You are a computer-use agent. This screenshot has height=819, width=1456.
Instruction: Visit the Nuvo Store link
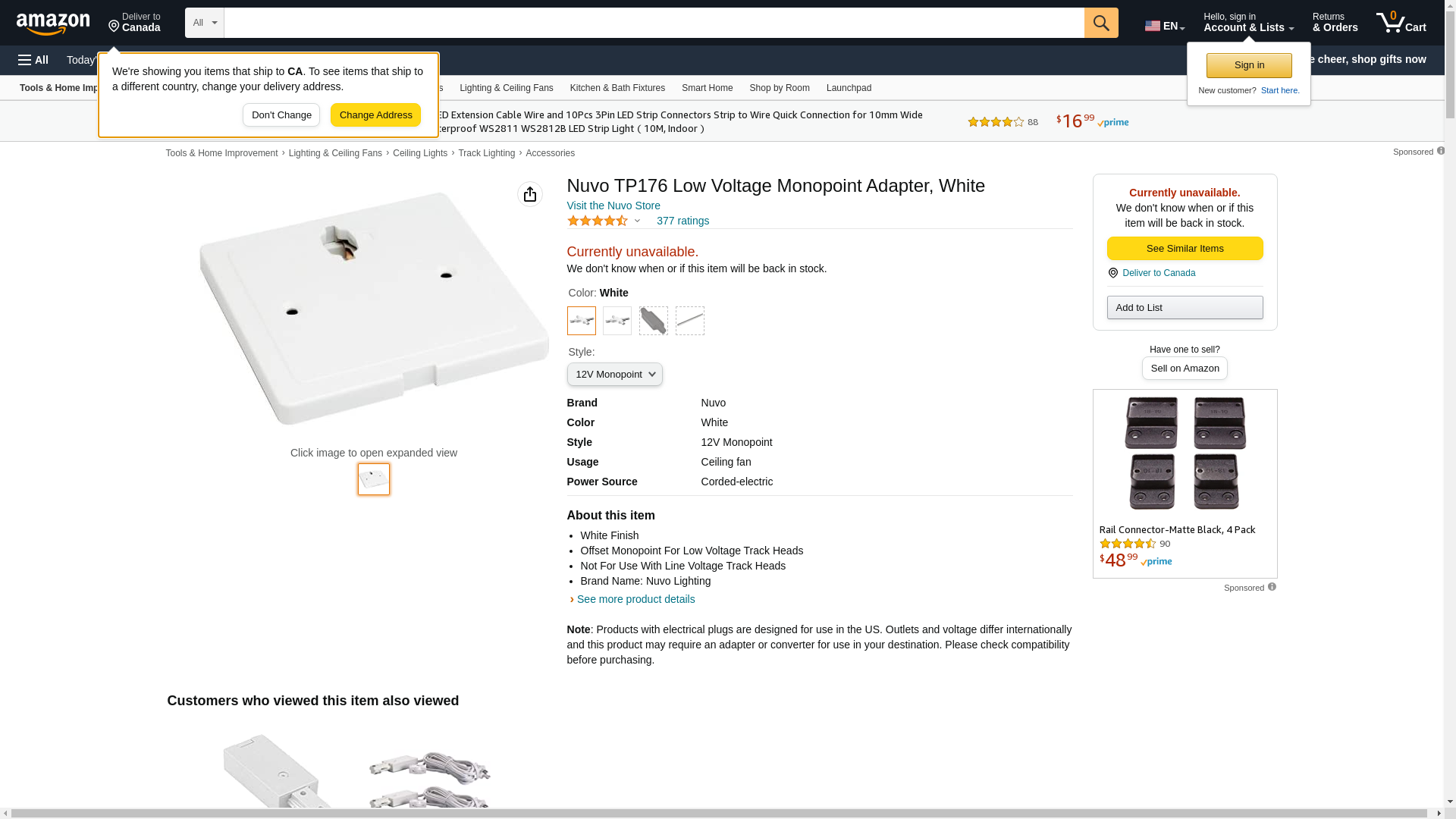point(613,206)
